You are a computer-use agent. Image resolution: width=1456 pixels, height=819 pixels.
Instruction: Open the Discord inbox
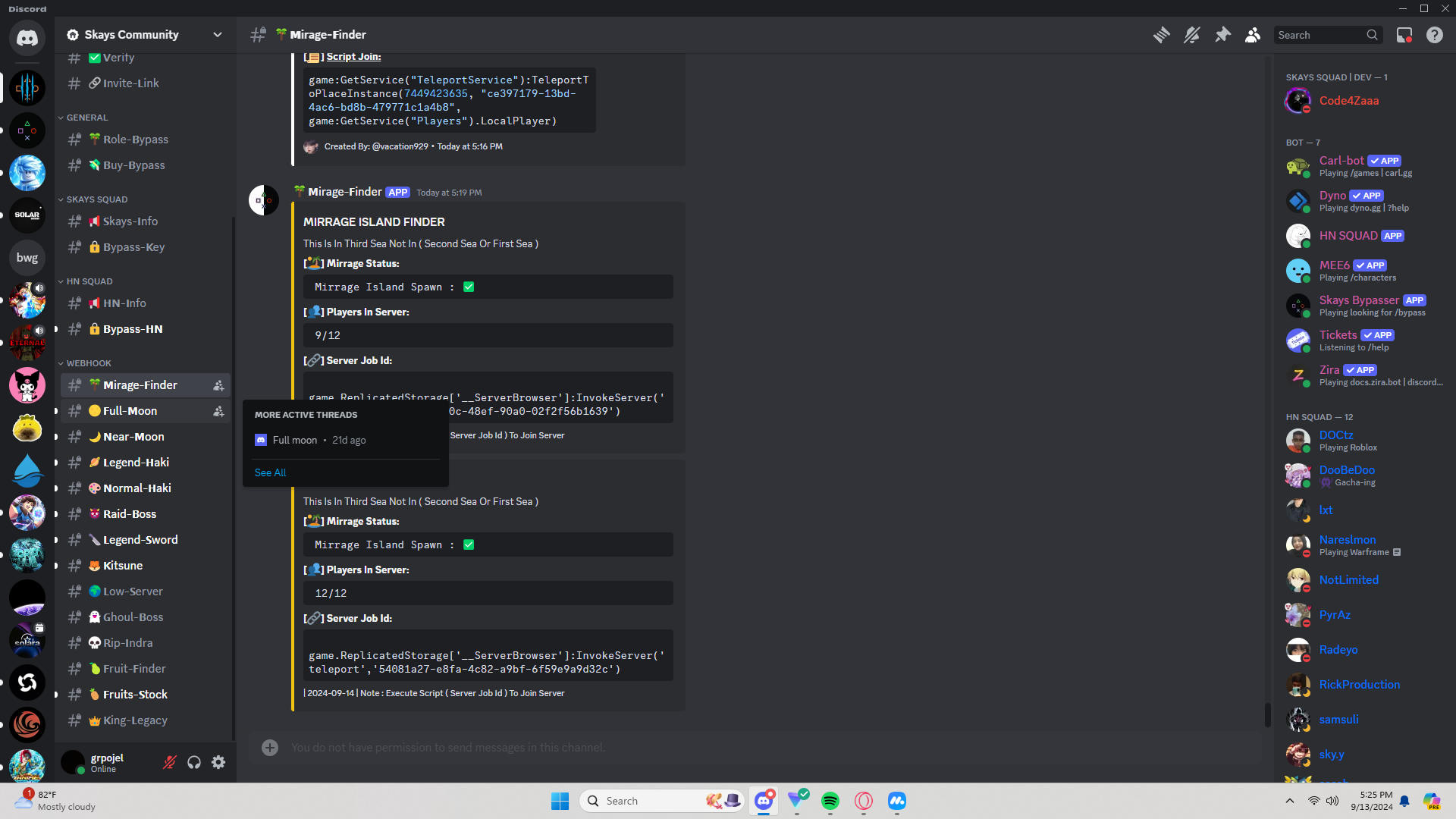1404,35
